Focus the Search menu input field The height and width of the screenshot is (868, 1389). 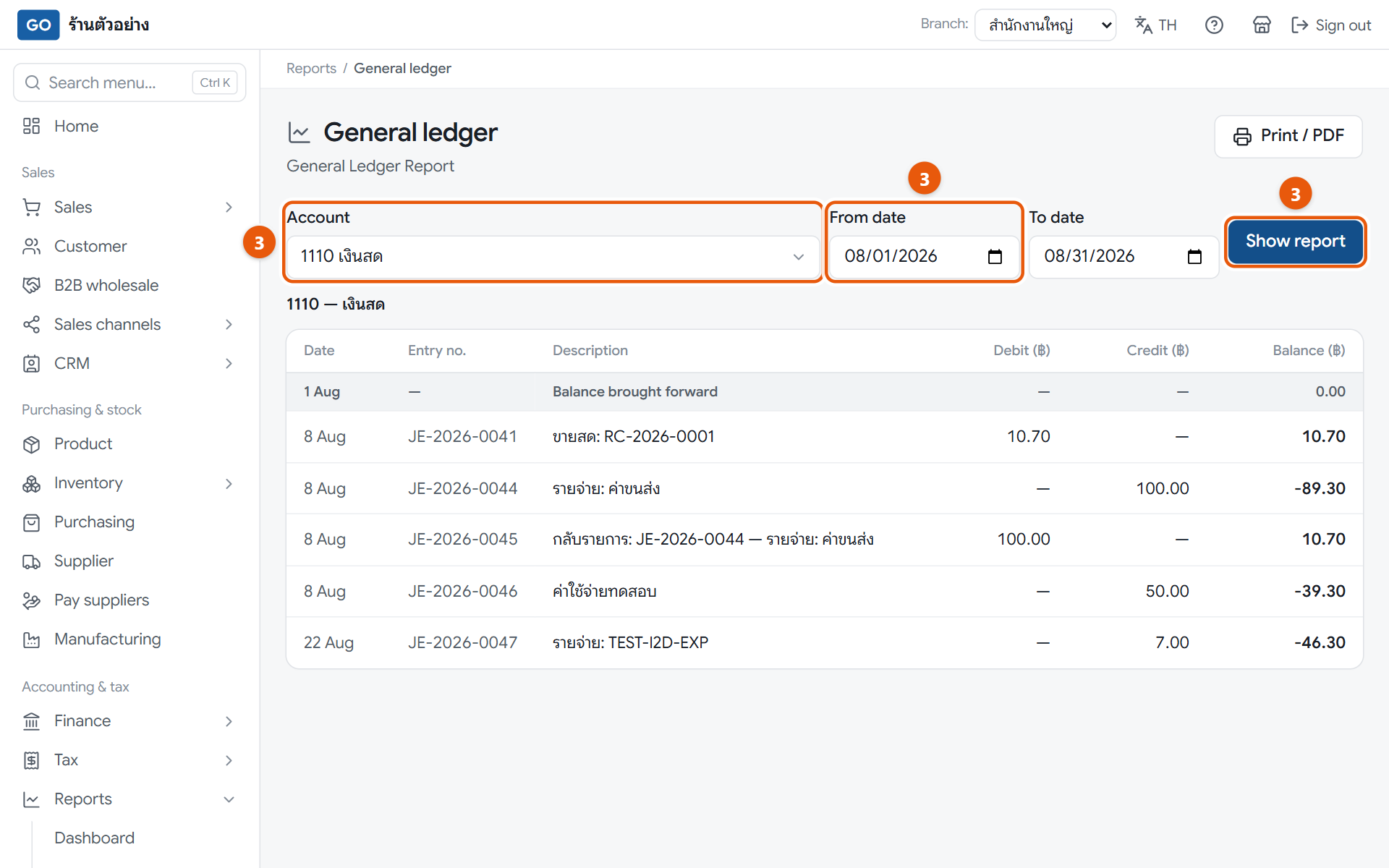click(x=129, y=82)
